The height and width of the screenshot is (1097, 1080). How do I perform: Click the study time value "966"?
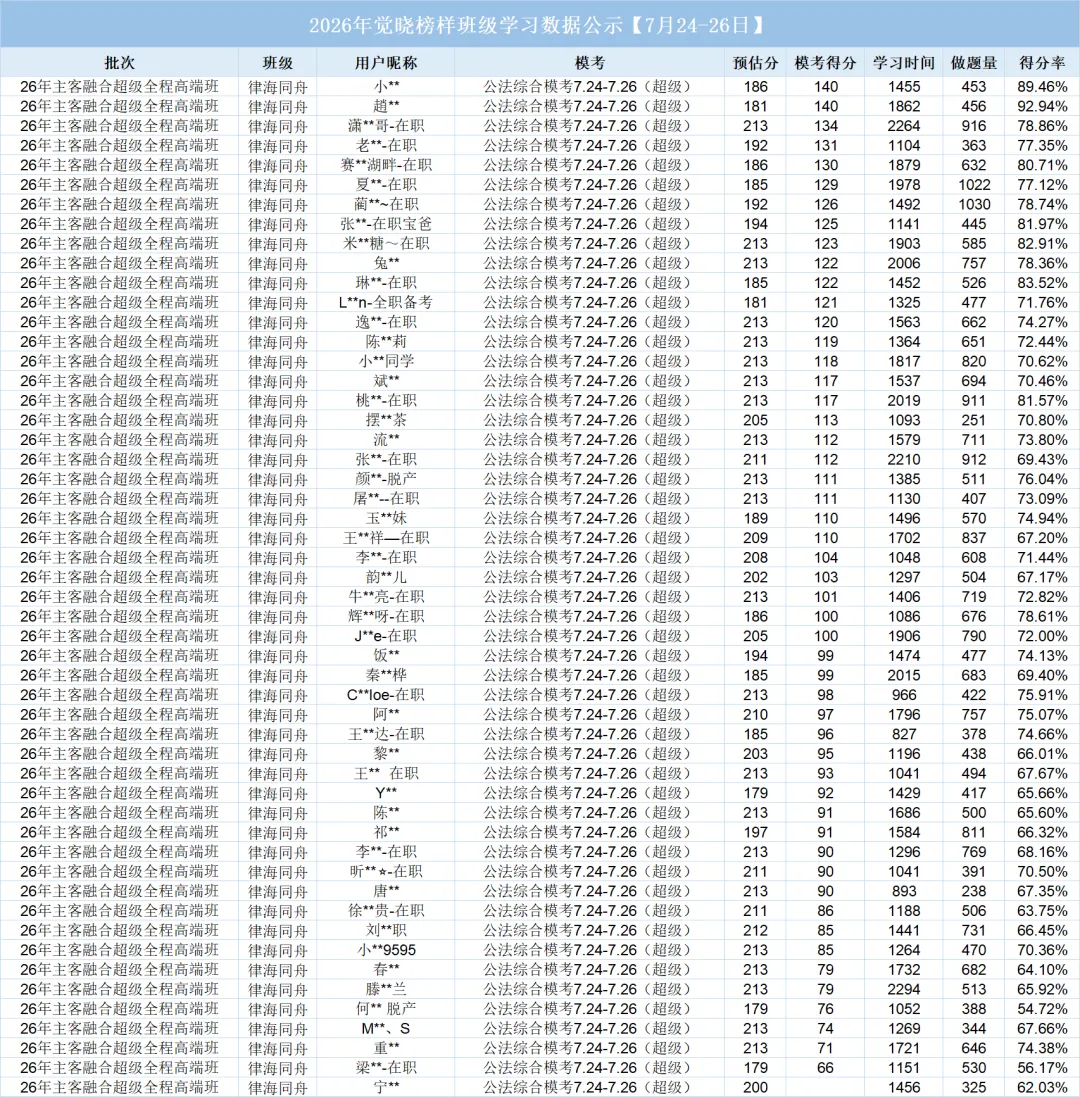904,695
